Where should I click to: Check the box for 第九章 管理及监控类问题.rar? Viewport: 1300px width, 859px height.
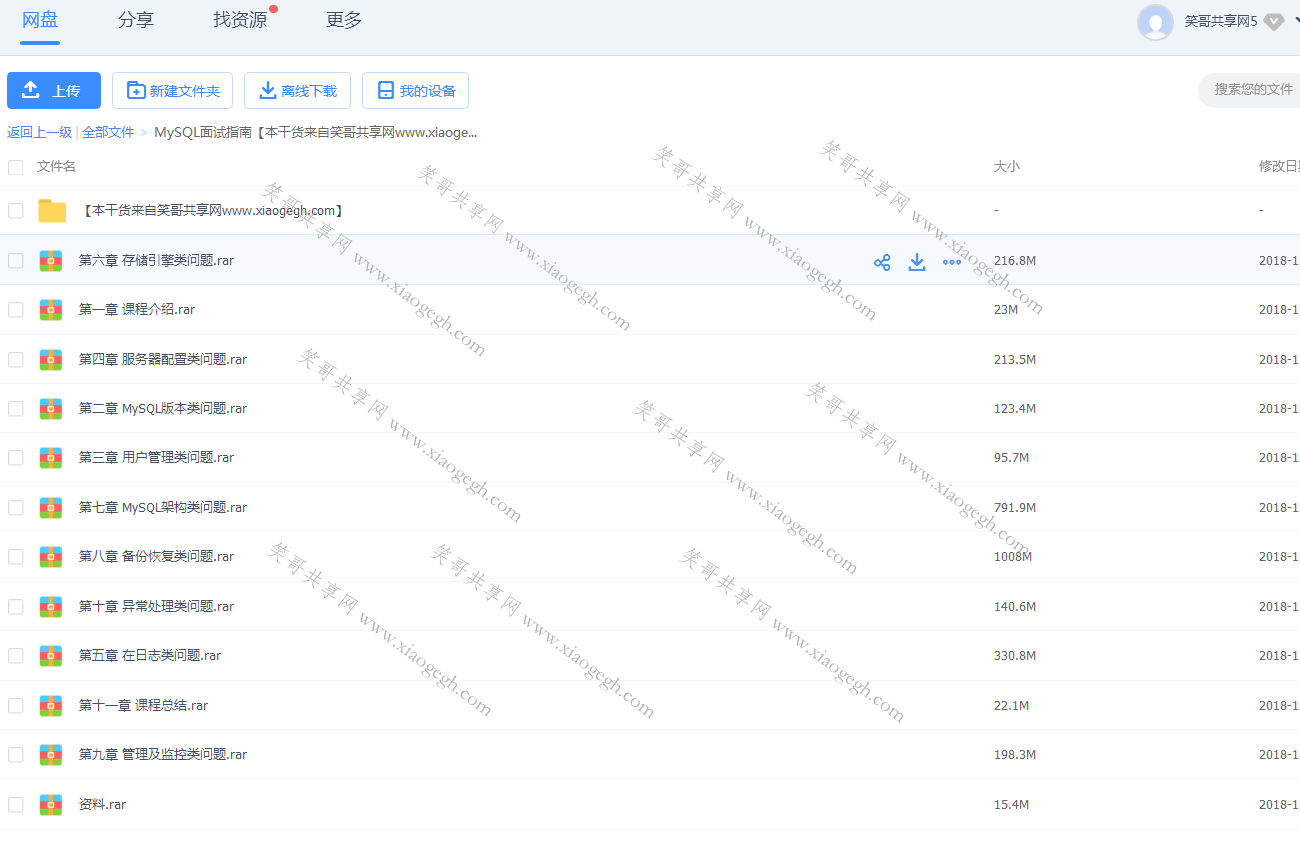pos(15,755)
